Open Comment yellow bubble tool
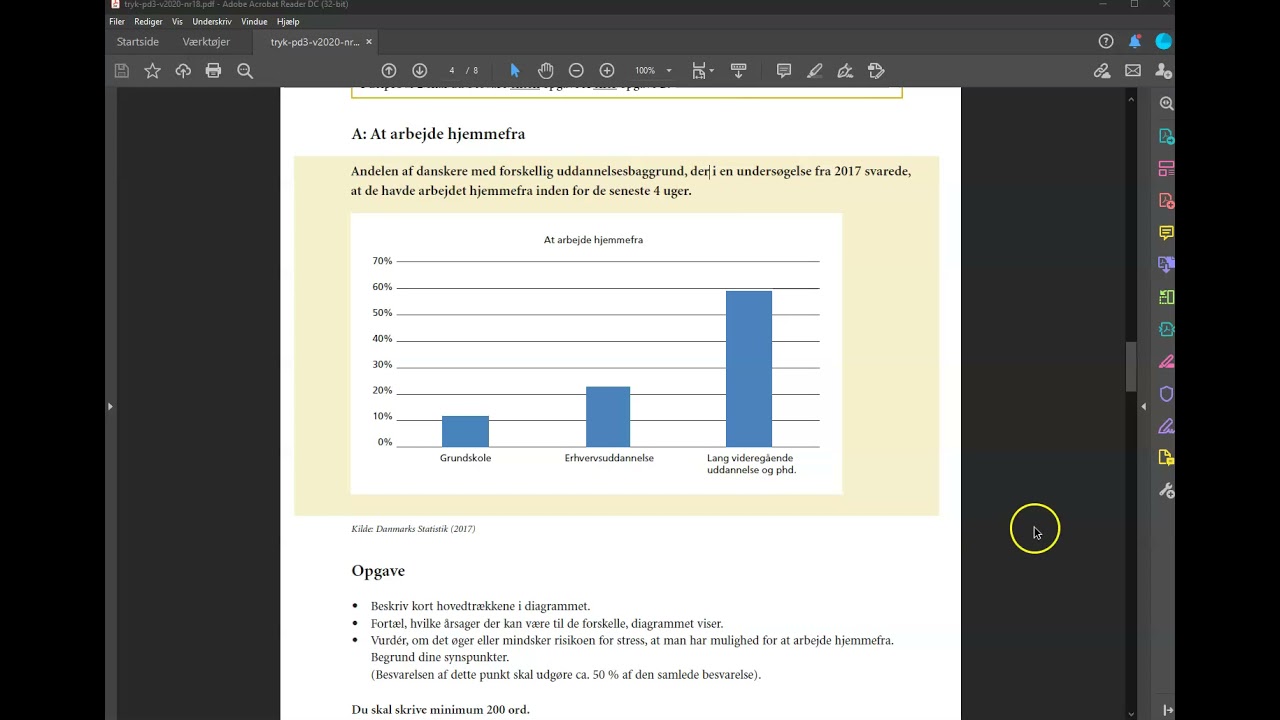 click(x=1166, y=233)
